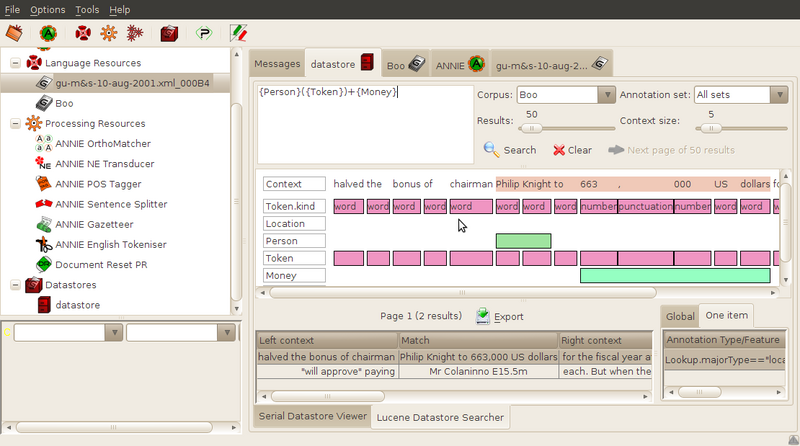
Task: Select datastore item in tree
Action: [x=78, y=305]
